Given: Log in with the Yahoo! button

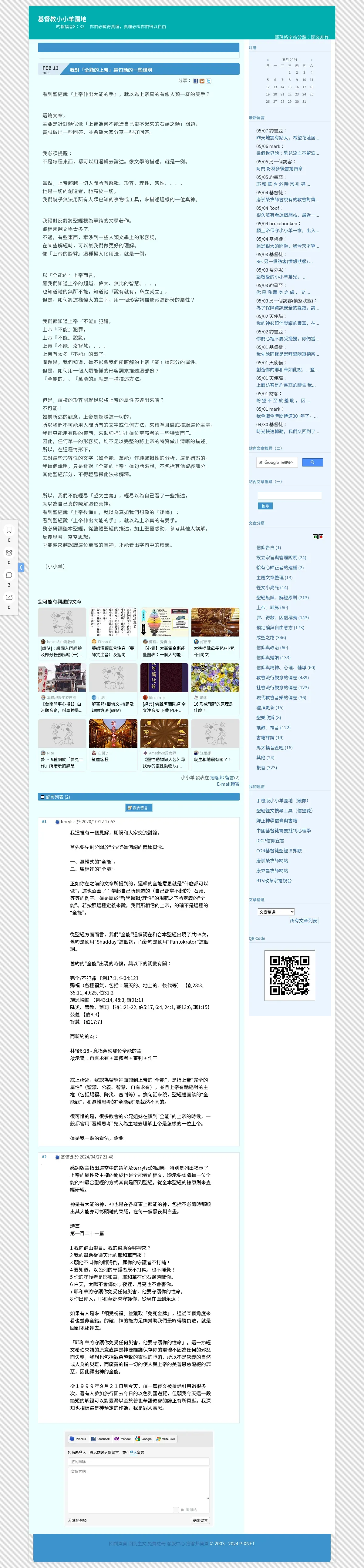Looking at the screenshot, I should coord(122,1439).
